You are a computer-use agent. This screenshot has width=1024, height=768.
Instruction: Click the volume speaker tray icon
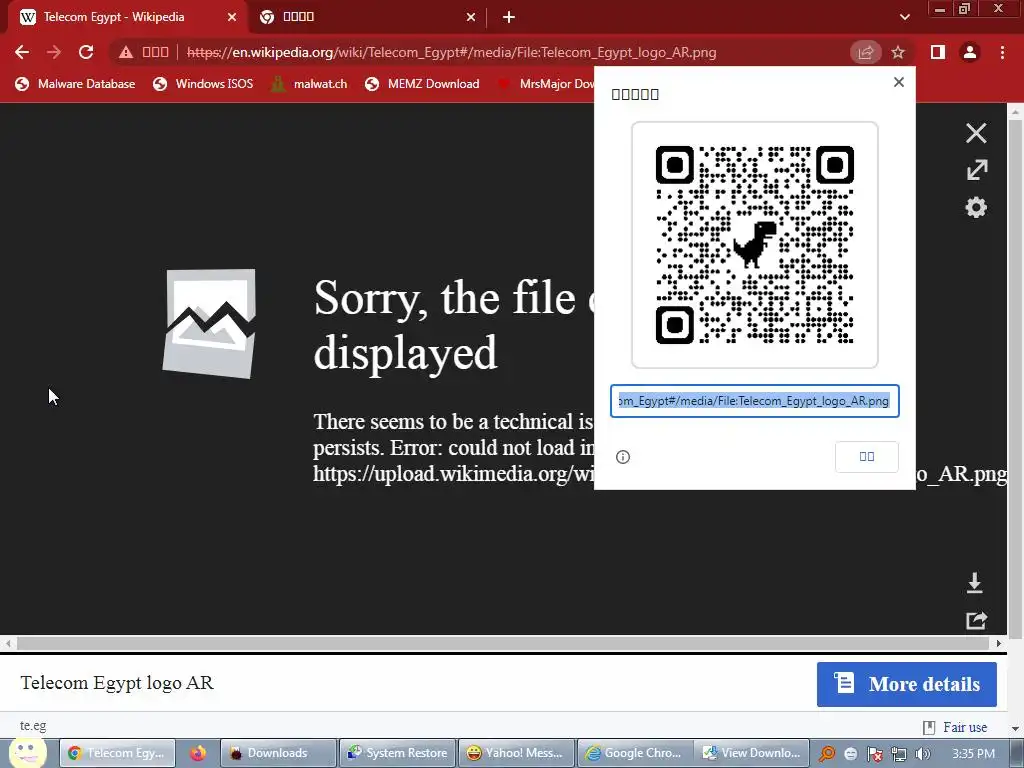pos(923,754)
